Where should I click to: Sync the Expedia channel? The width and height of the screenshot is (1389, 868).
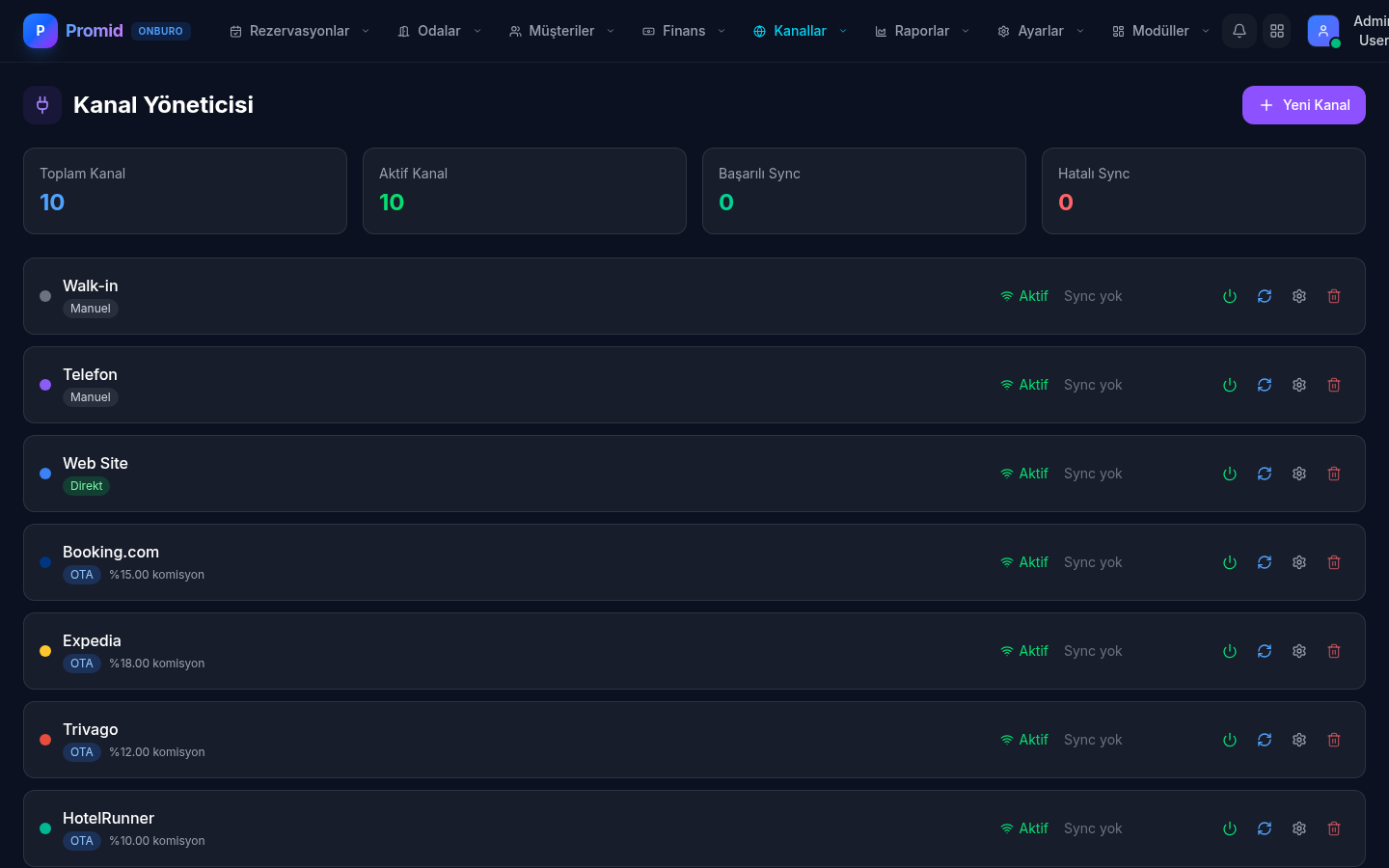click(x=1265, y=651)
